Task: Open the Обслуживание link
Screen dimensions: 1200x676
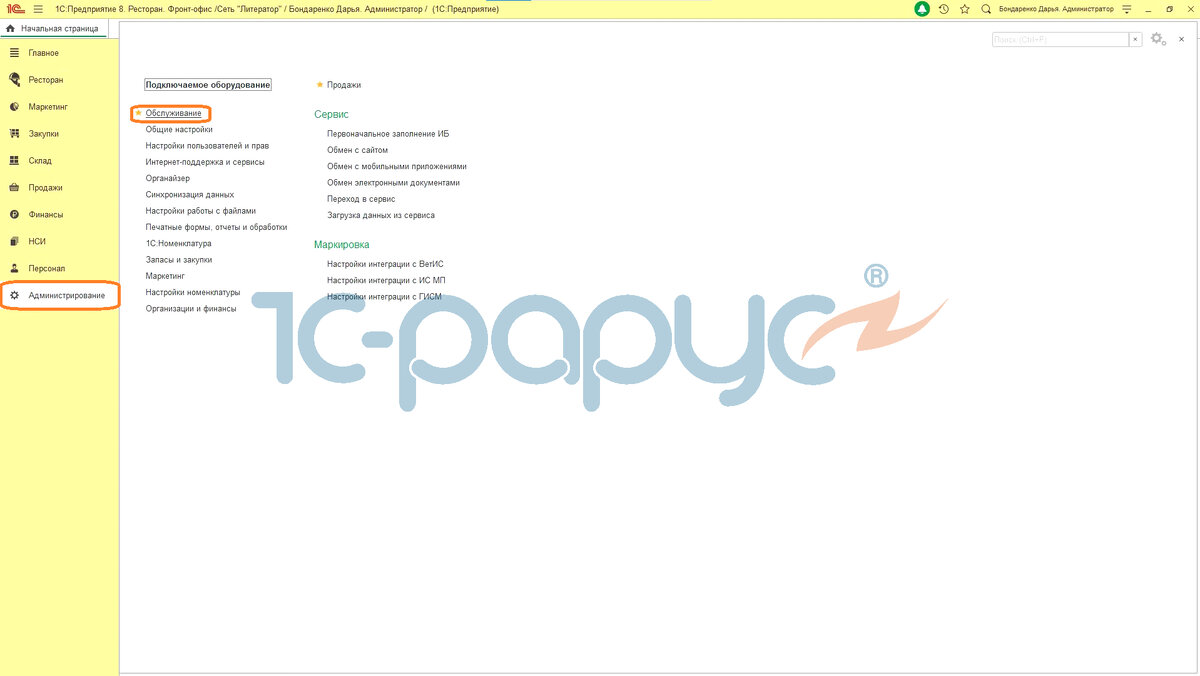Action: (x=173, y=113)
